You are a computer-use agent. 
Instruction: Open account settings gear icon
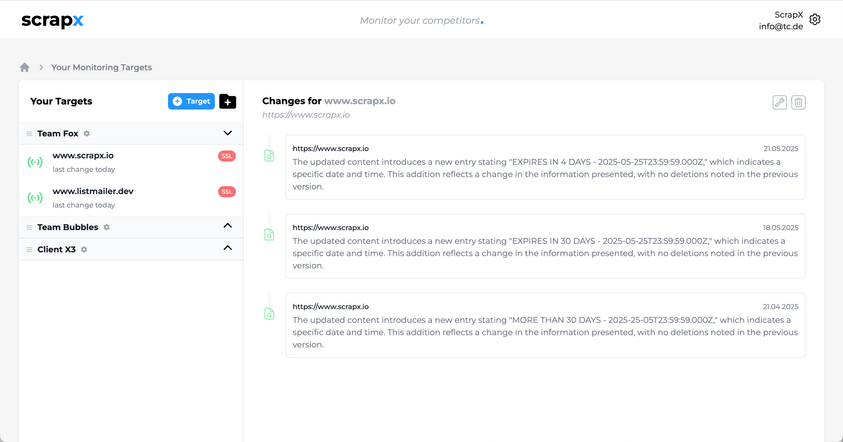pos(815,20)
